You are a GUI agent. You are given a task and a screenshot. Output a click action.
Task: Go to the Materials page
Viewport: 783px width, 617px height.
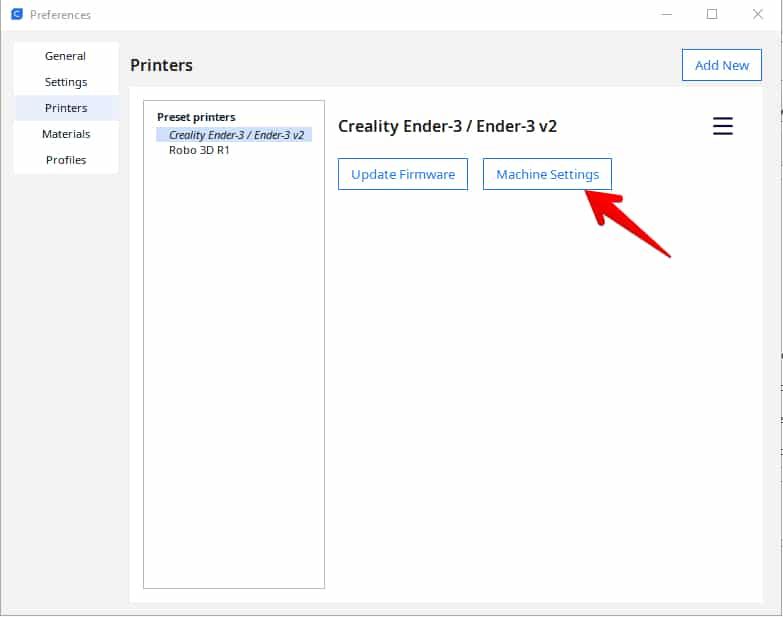click(66, 134)
